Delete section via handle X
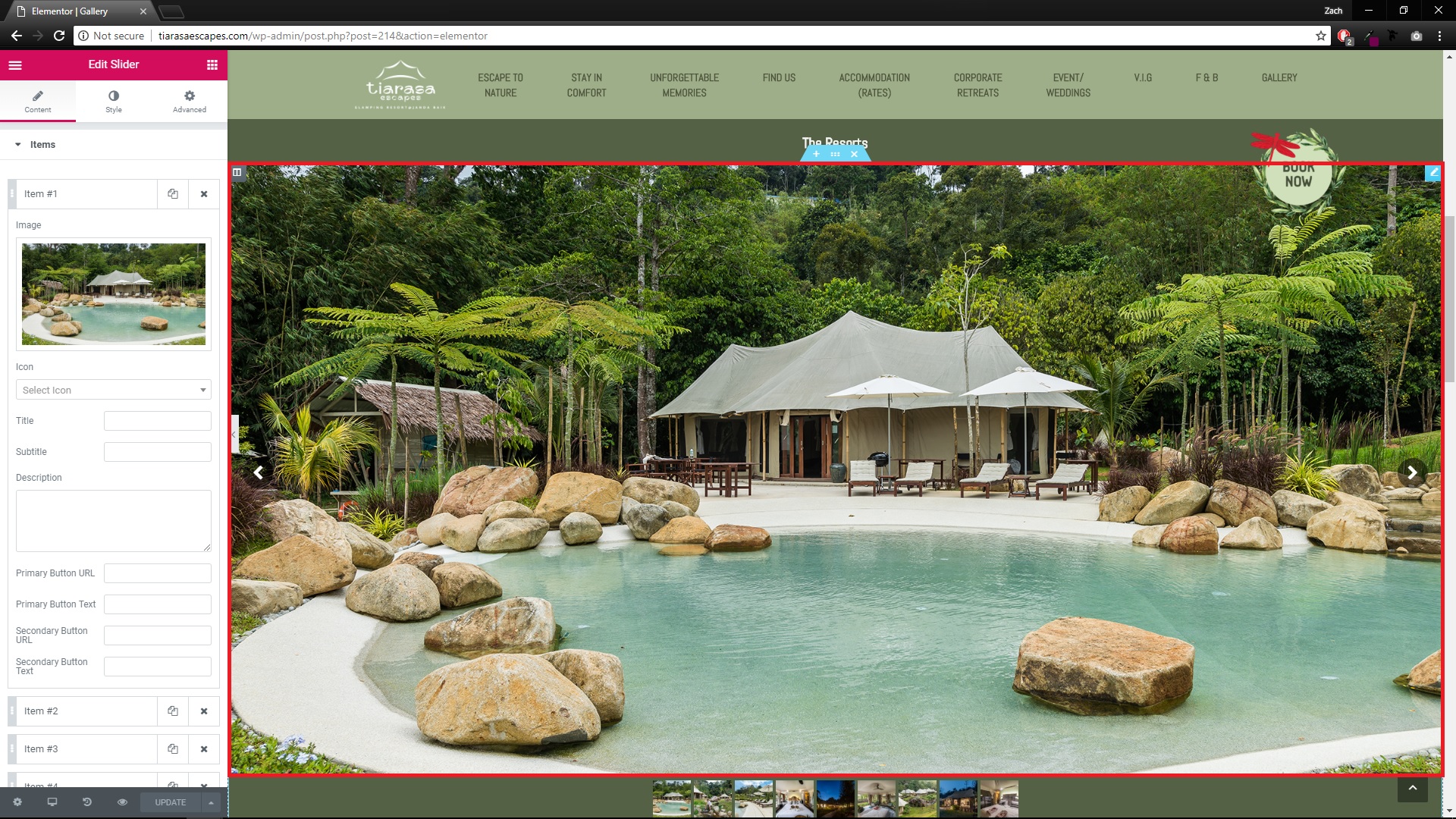Screen dimensions: 1456x819 point(855,154)
